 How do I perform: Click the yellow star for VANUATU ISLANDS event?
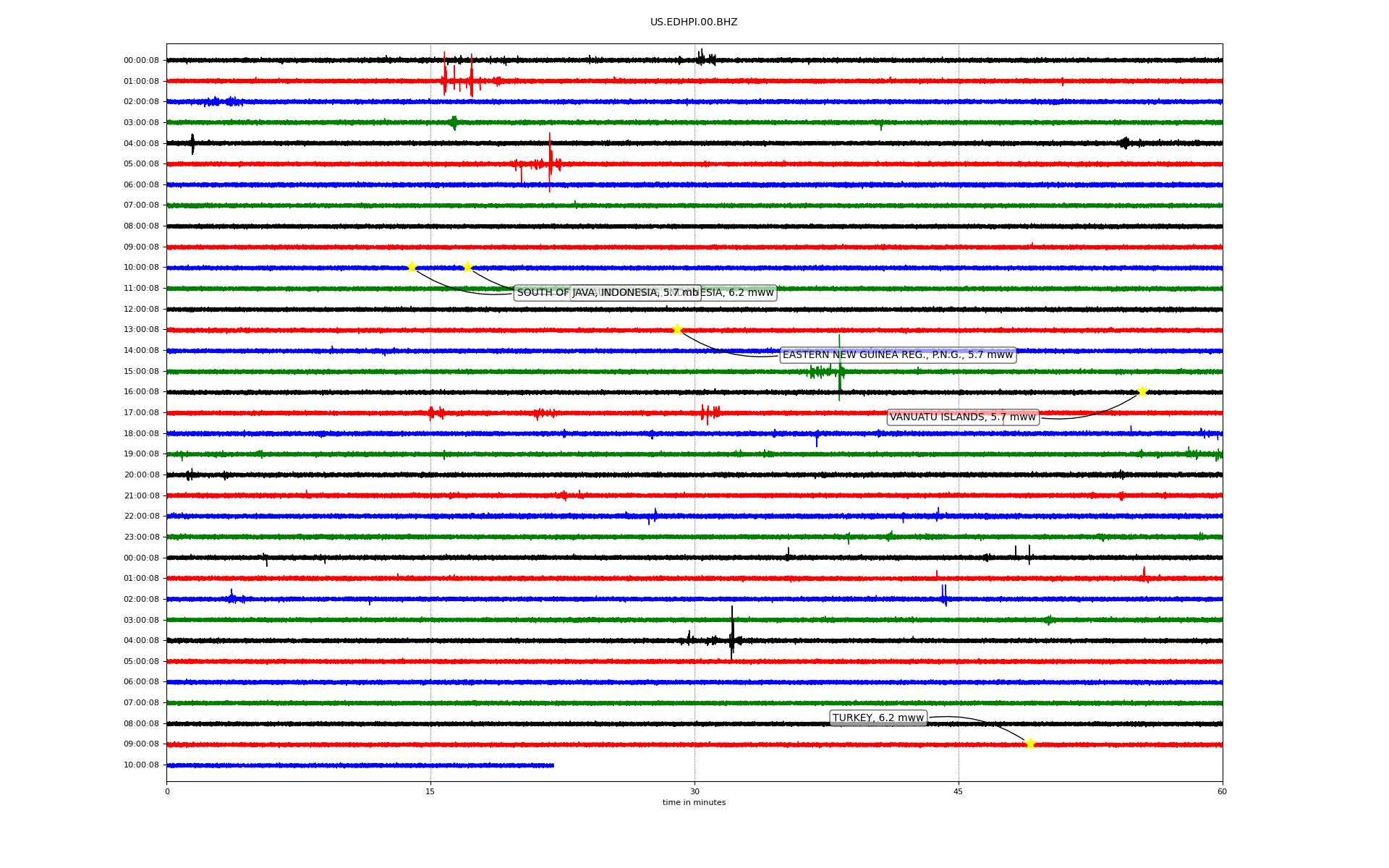[1142, 391]
